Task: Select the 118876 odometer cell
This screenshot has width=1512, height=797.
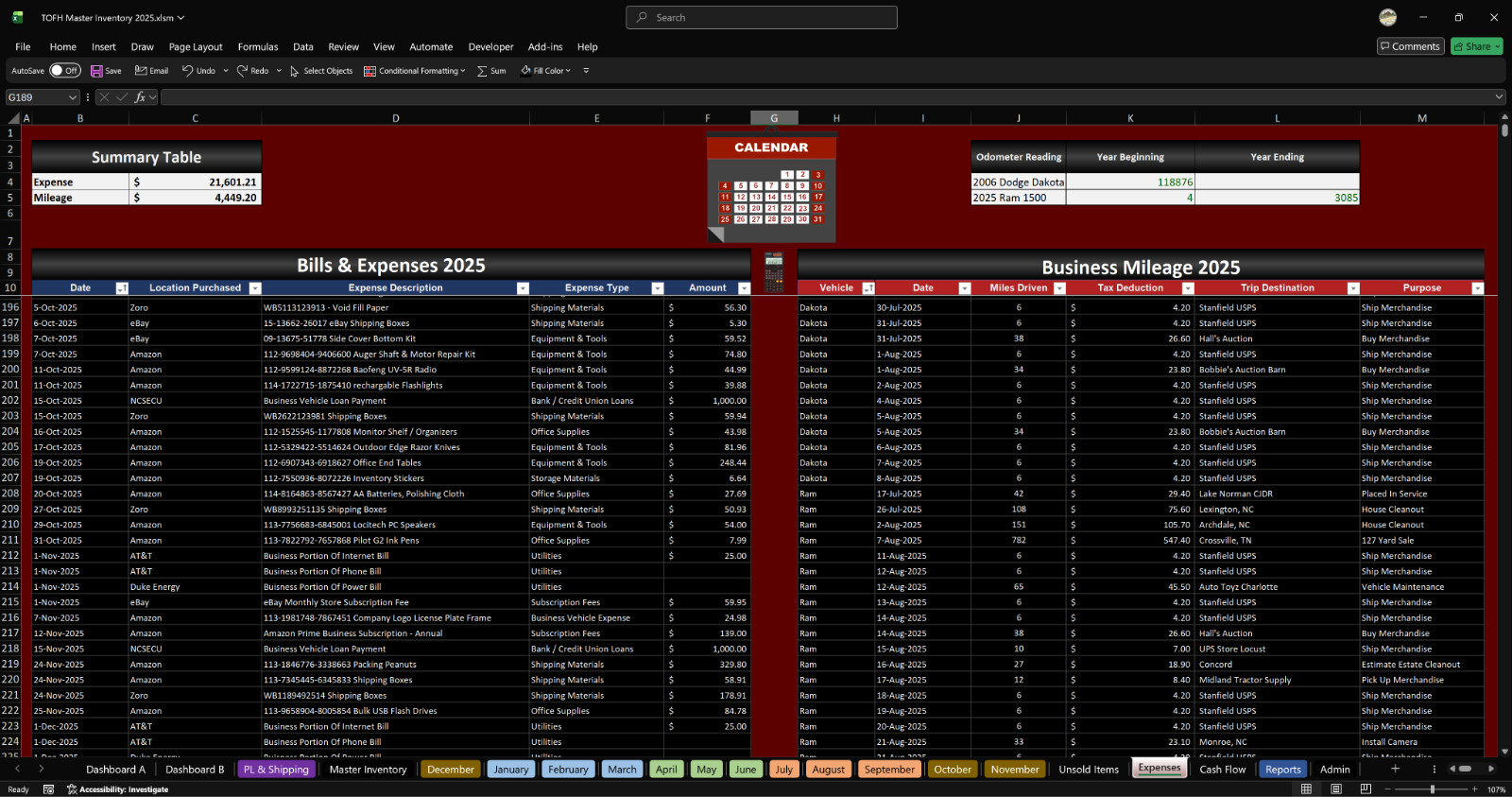Action: tap(1130, 182)
